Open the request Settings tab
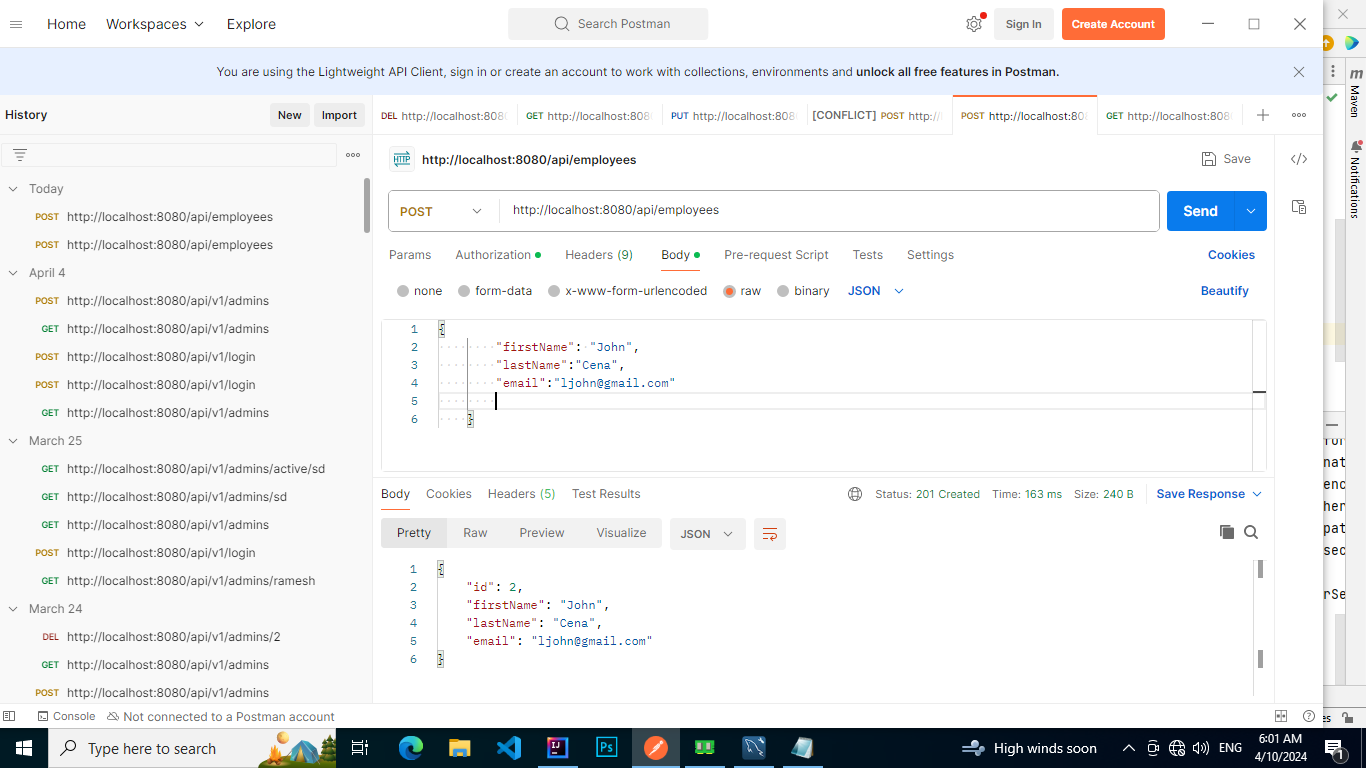The image size is (1366, 768). pyautogui.click(x=930, y=255)
